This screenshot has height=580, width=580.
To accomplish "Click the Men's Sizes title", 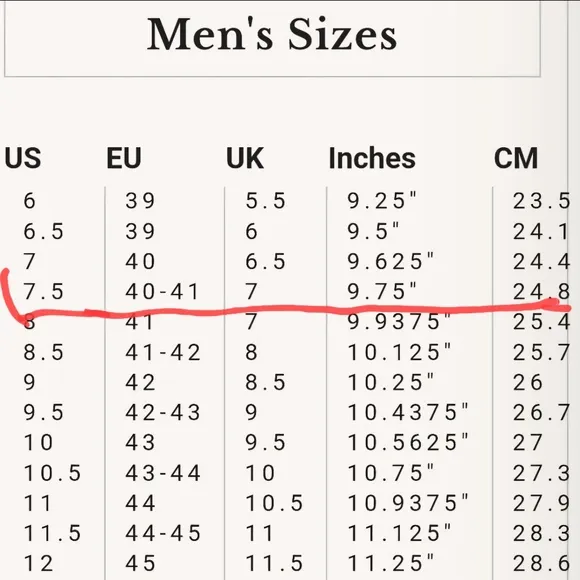I will point(272,34).
